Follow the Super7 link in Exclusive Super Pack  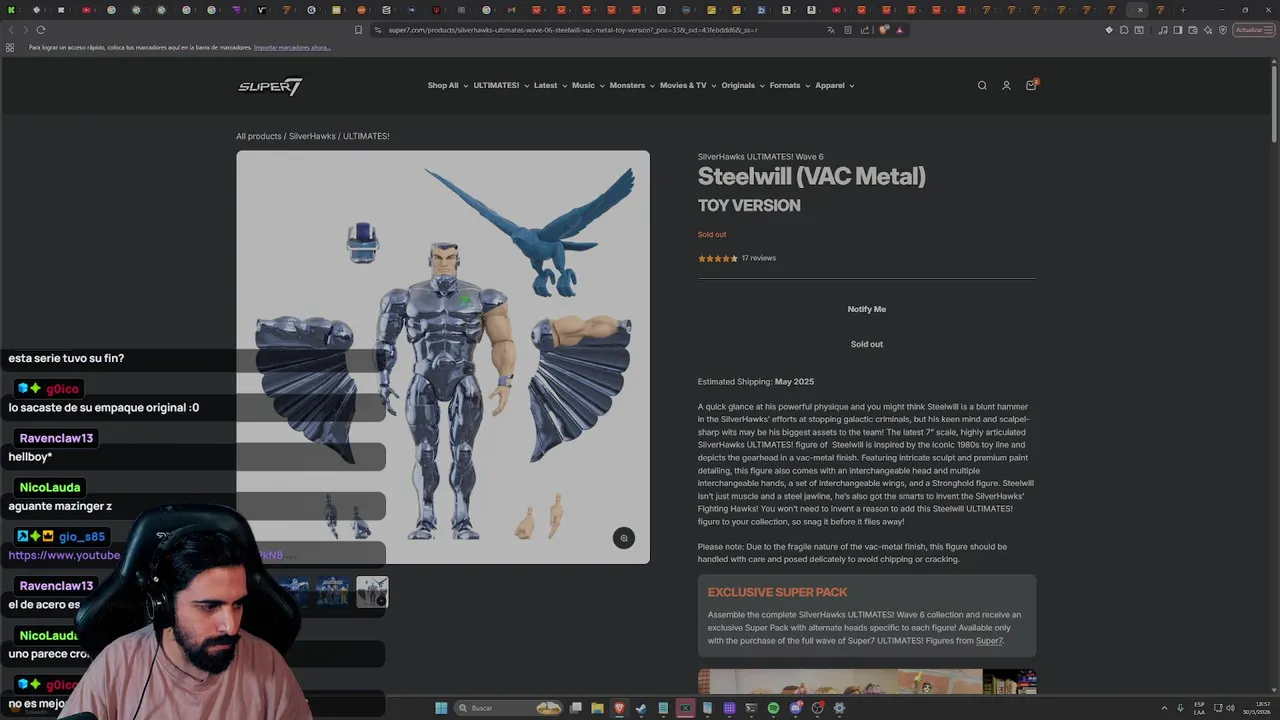[989, 641]
